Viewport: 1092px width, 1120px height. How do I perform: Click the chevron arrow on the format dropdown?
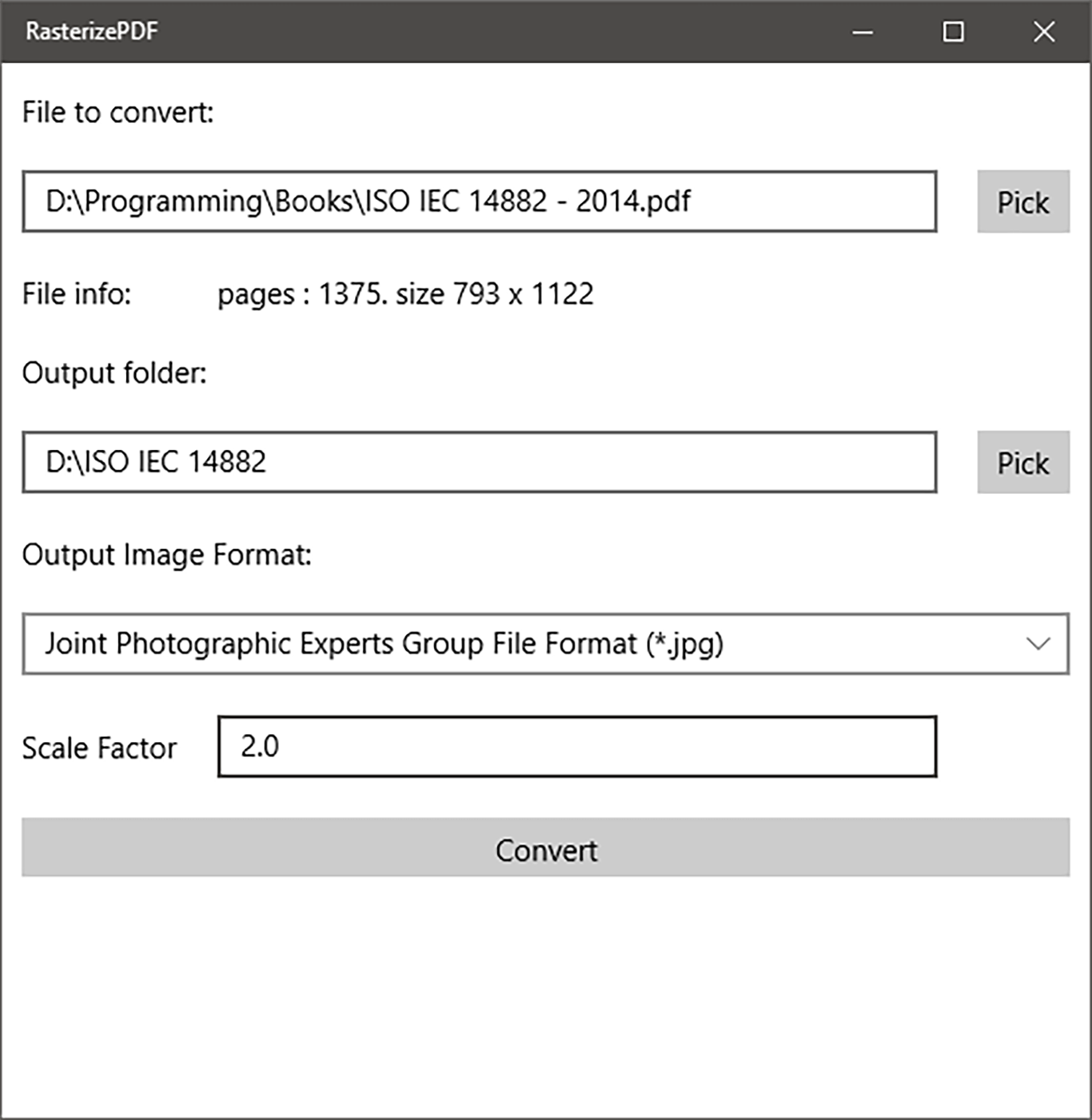pos(1038,644)
